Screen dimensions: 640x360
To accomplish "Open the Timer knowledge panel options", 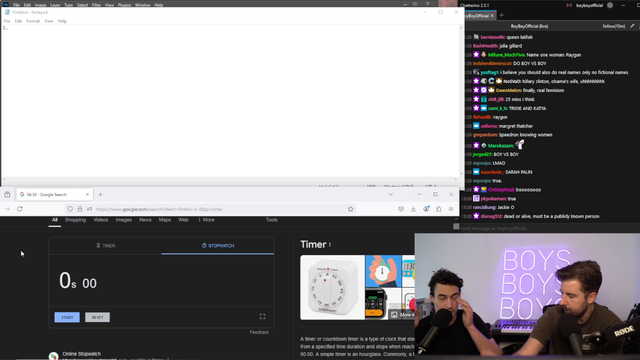I will [330, 244].
